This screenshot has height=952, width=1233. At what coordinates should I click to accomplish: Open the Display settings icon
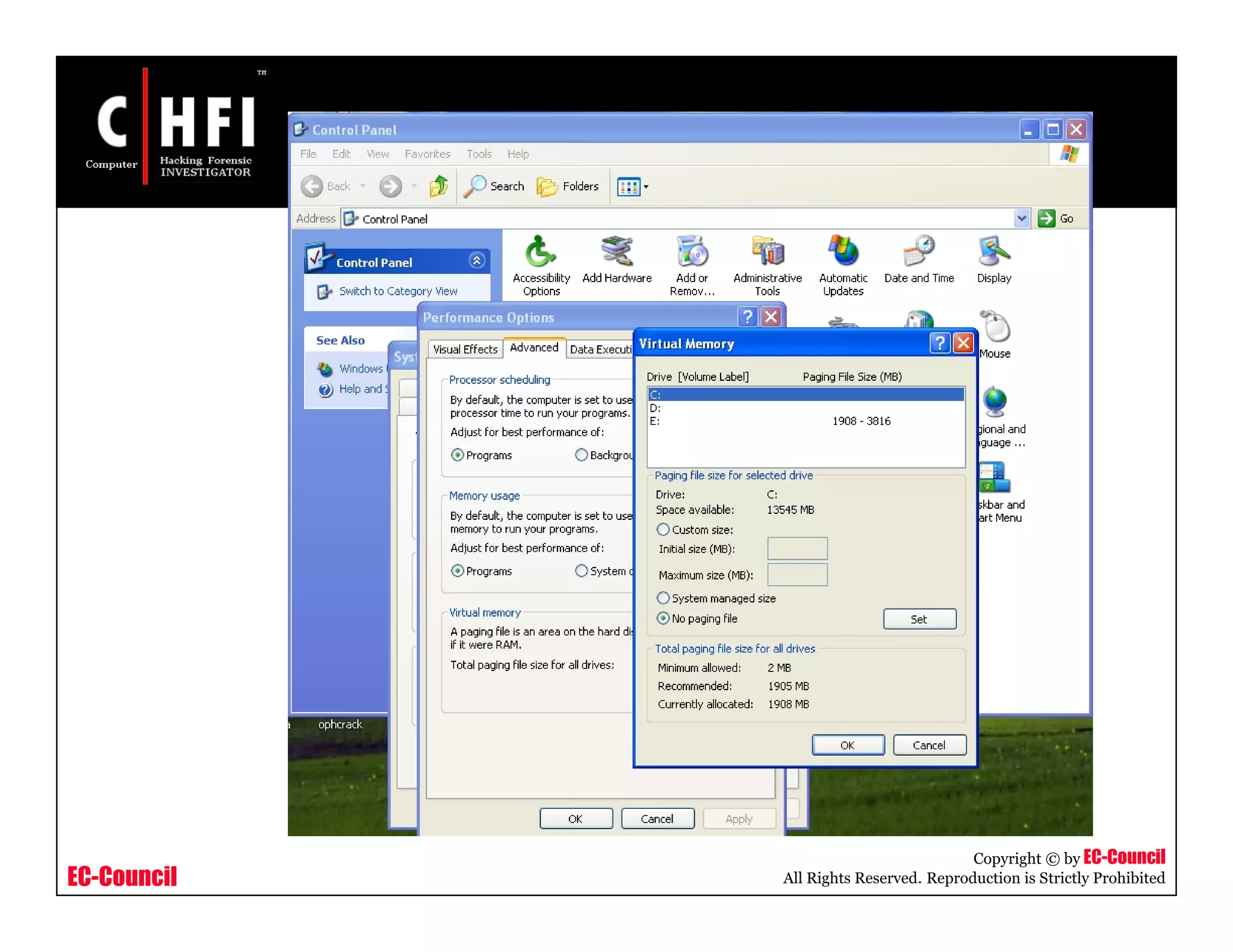point(994,253)
